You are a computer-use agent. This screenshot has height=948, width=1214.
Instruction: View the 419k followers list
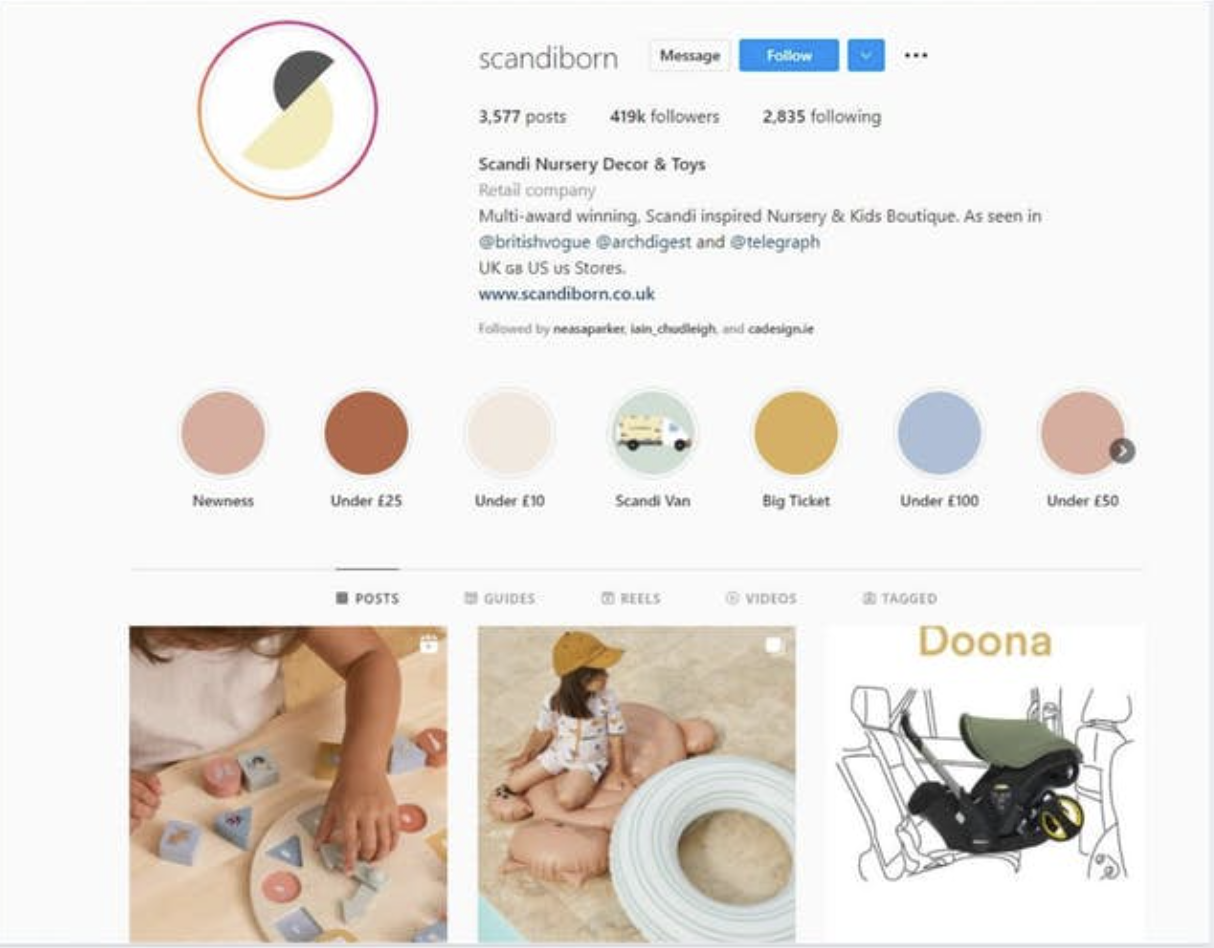664,117
